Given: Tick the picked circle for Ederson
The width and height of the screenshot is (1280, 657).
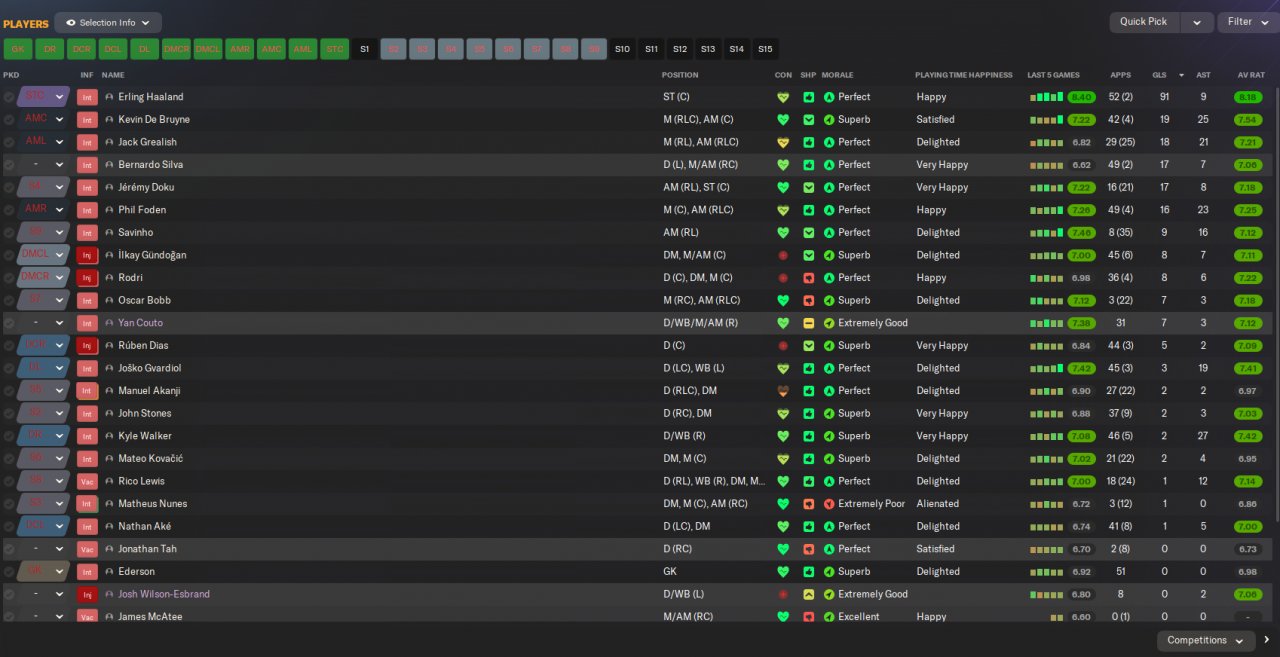Looking at the screenshot, I should click(9, 572).
